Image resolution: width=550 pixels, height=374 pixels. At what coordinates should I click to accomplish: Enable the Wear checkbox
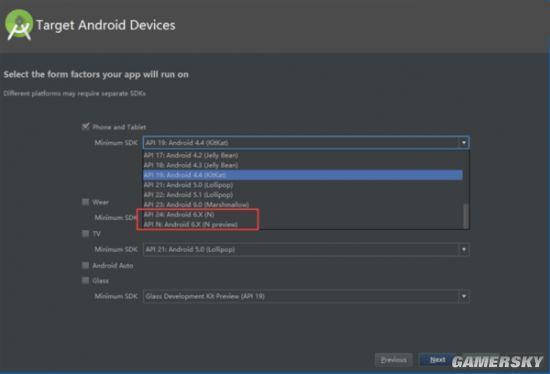click(x=85, y=202)
